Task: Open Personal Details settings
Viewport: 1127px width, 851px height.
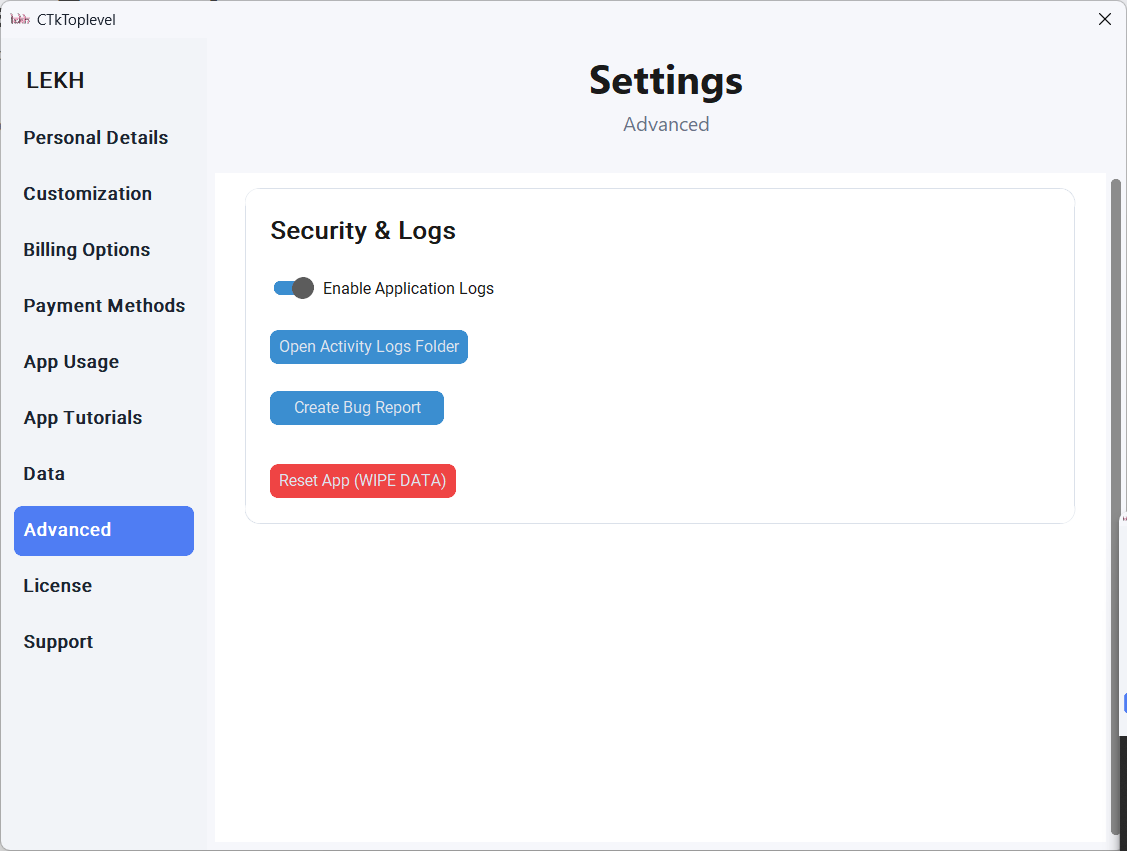Action: click(95, 137)
